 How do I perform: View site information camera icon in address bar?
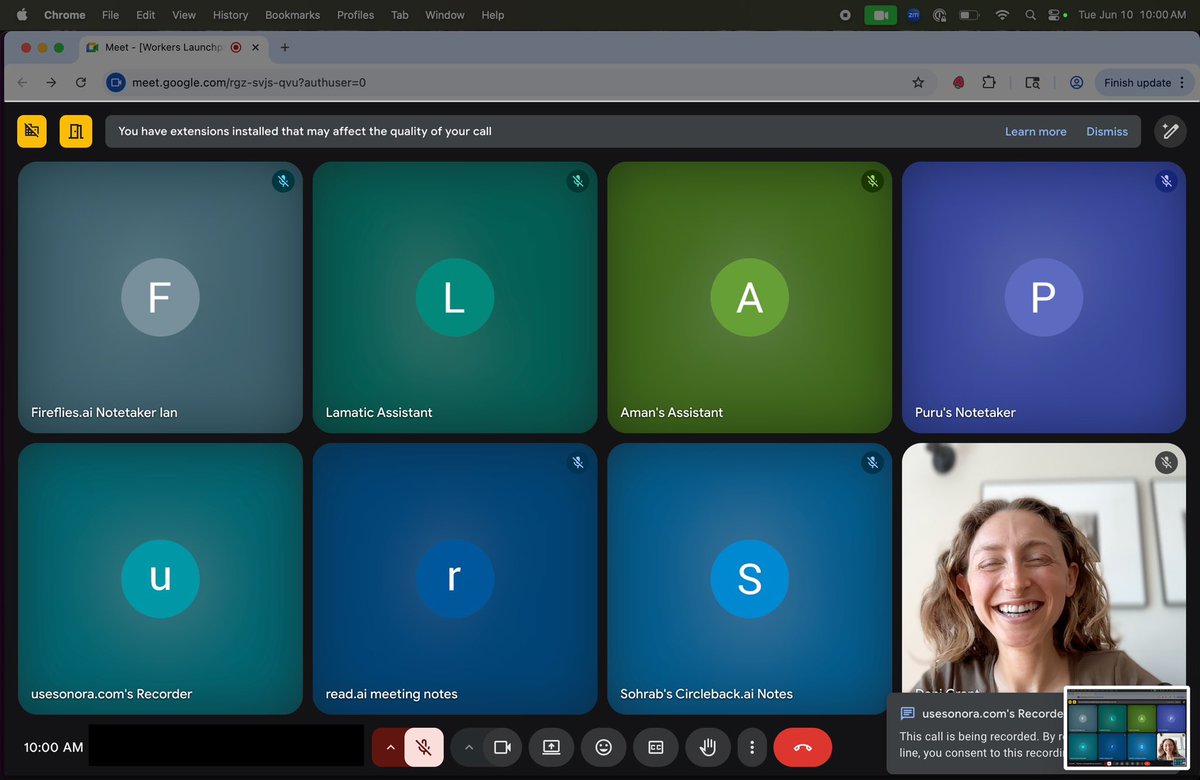116,83
